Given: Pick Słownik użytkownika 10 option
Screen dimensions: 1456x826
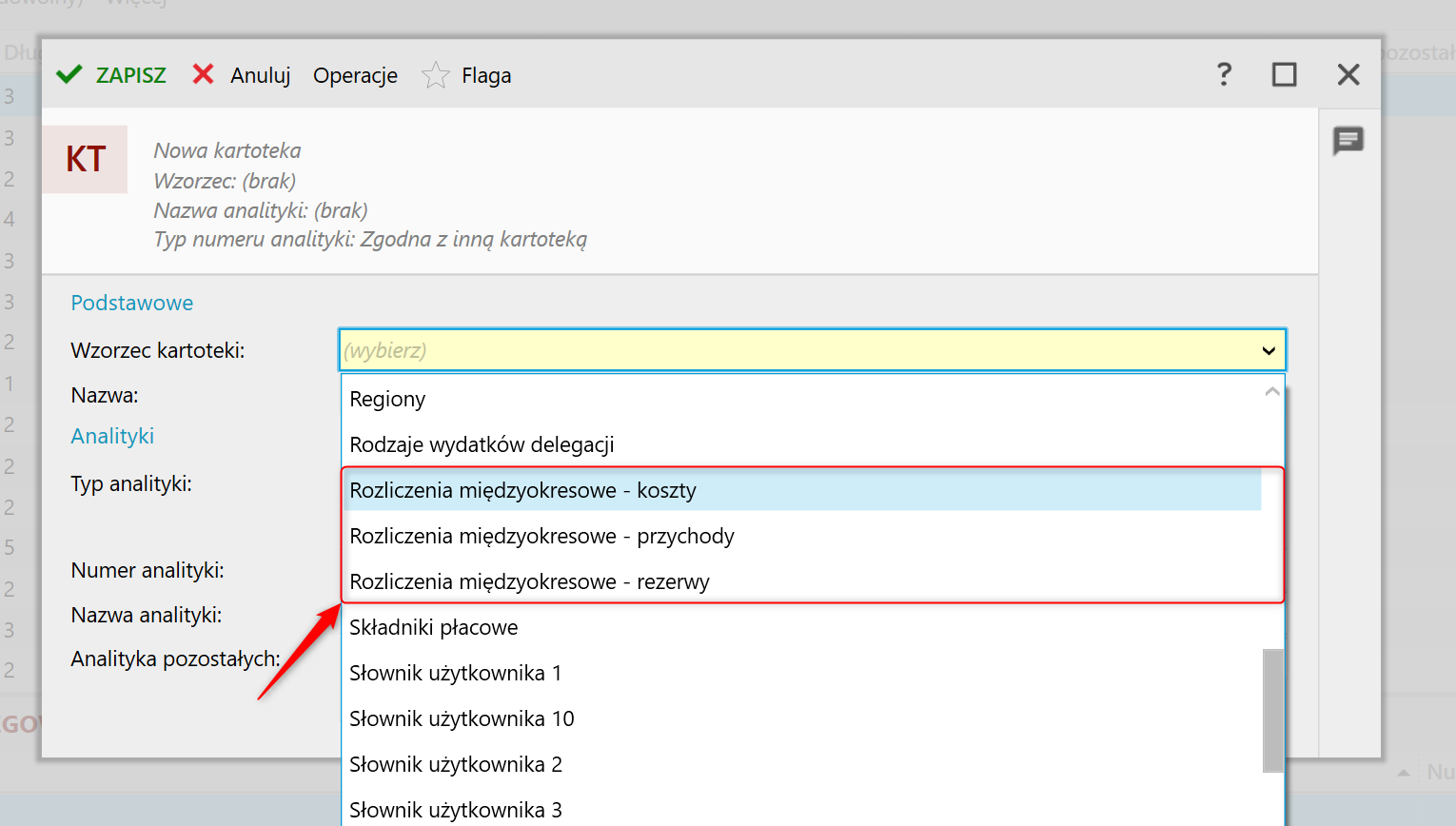Looking at the screenshot, I should pos(462,718).
